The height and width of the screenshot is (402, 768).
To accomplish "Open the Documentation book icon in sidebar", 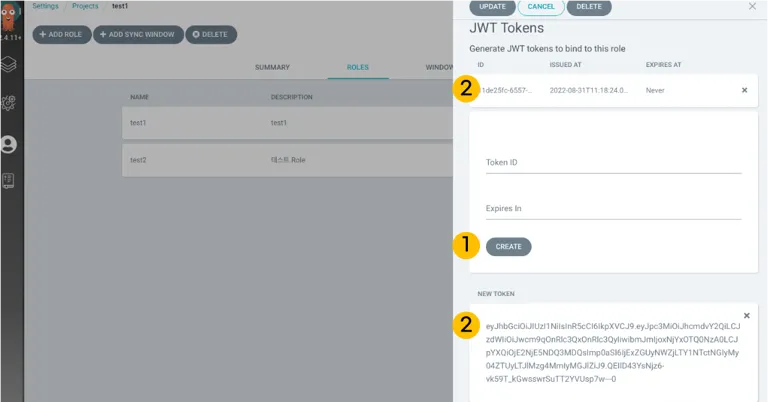I will pos(8,181).
